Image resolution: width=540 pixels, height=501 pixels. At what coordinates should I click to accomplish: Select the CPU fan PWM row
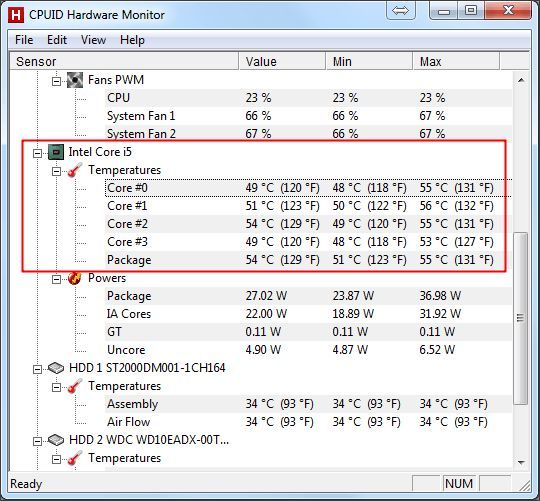click(x=309, y=98)
